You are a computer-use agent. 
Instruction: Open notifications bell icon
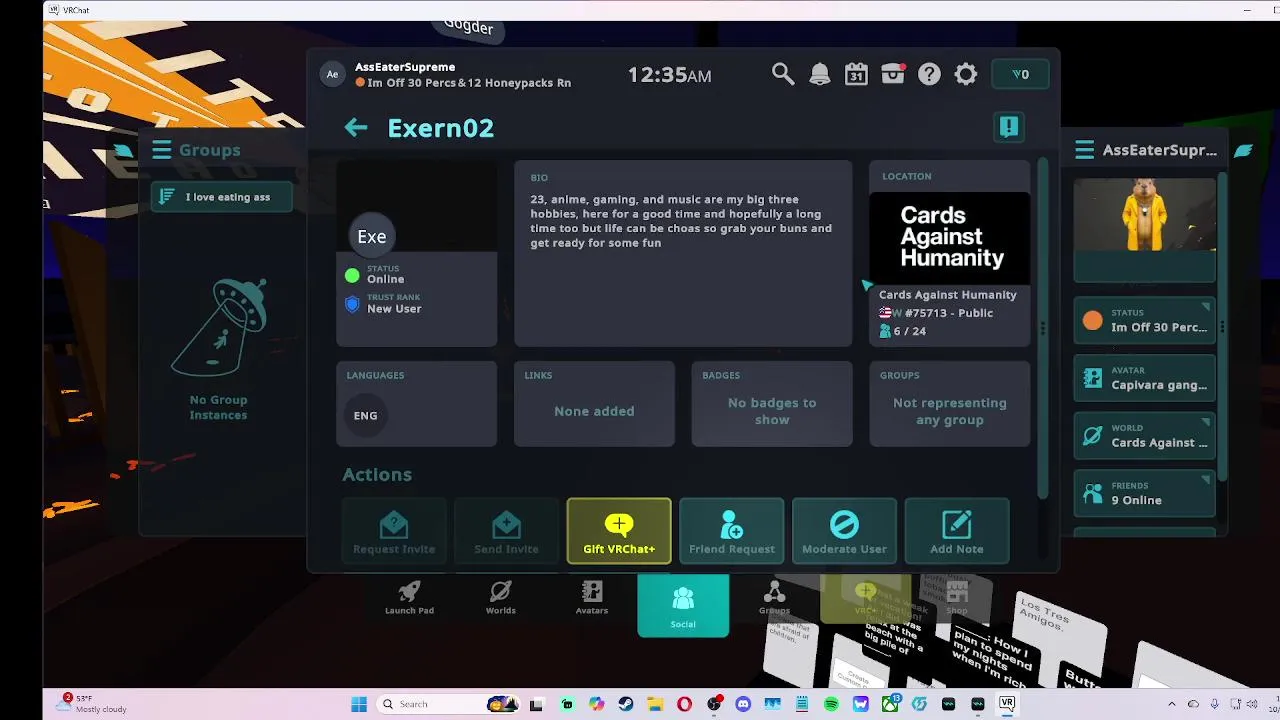(820, 74)
